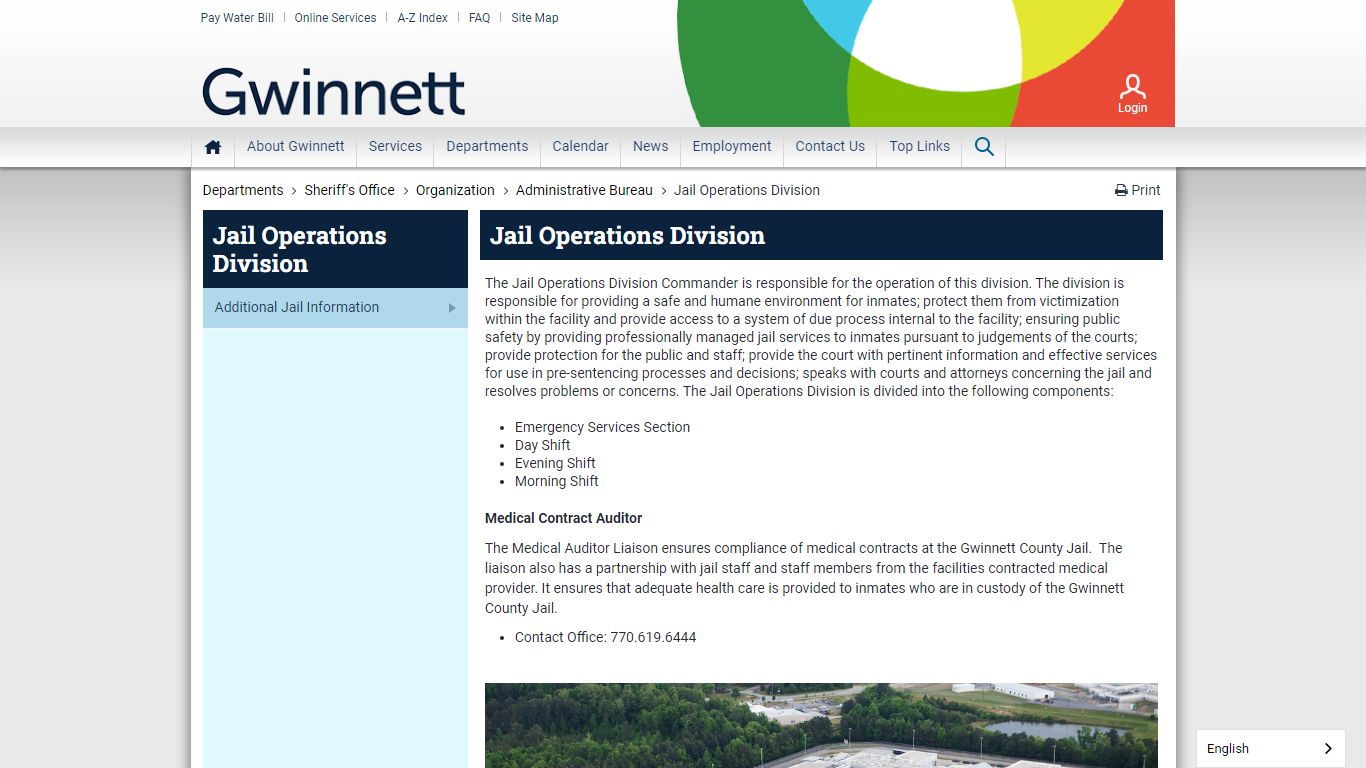Open the Departments navigation menu
1366x768 pixels.
click(487, 146)
